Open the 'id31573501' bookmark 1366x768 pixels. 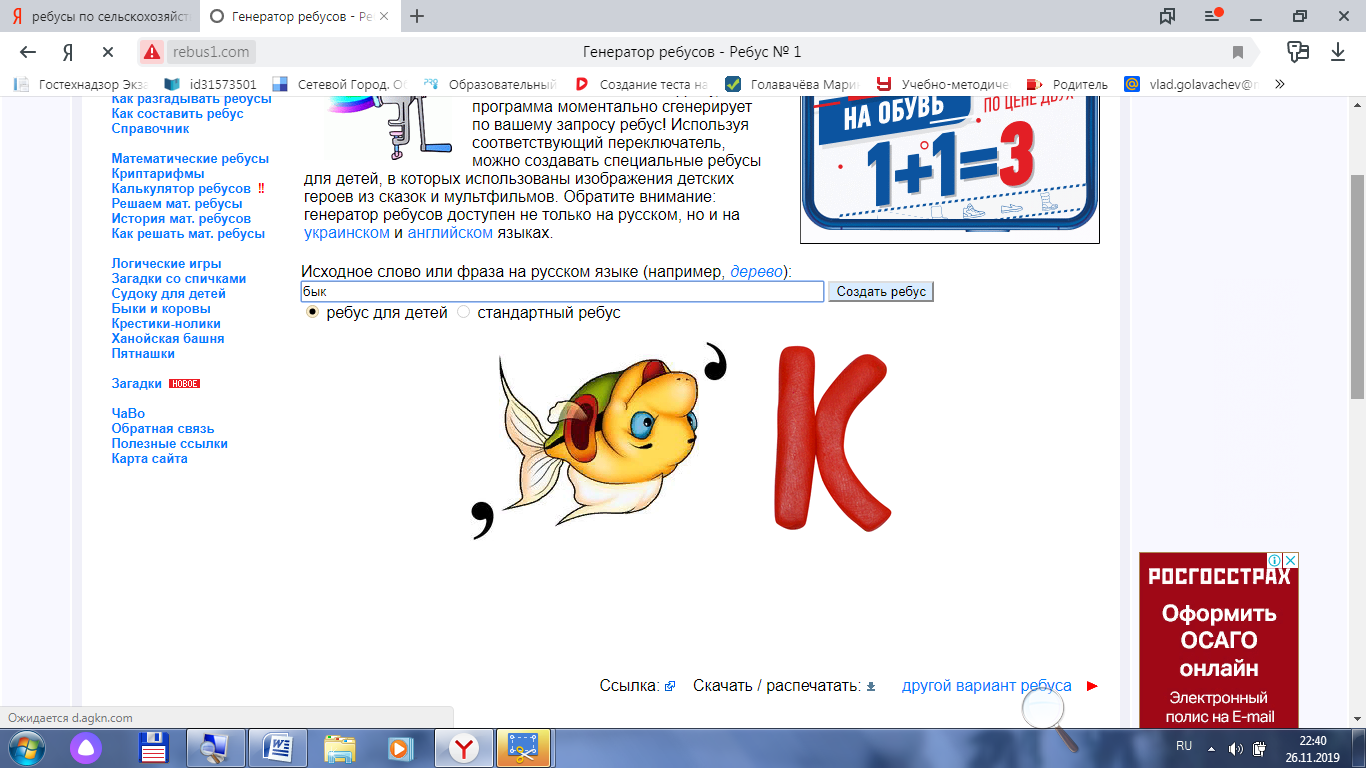pyautogui.click(x=210, y=84)
